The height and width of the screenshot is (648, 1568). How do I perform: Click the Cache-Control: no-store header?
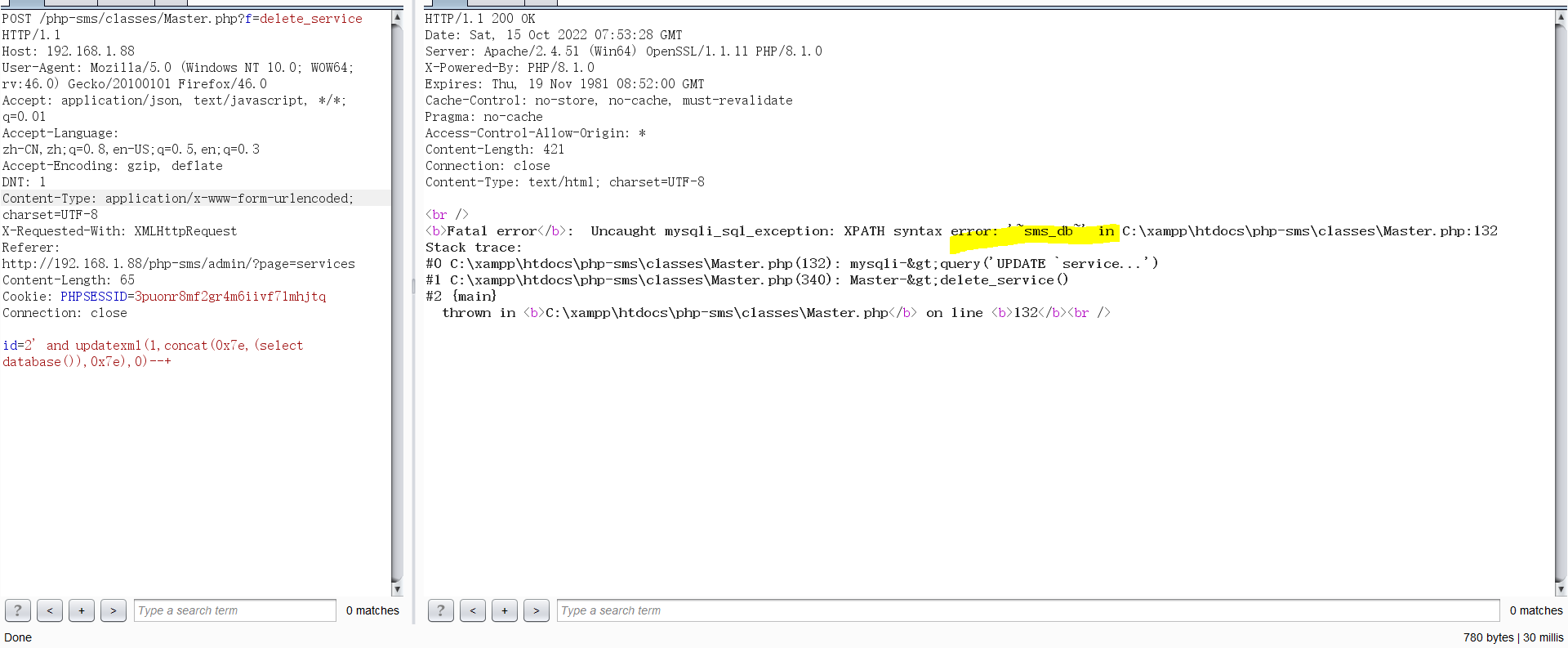609,101
